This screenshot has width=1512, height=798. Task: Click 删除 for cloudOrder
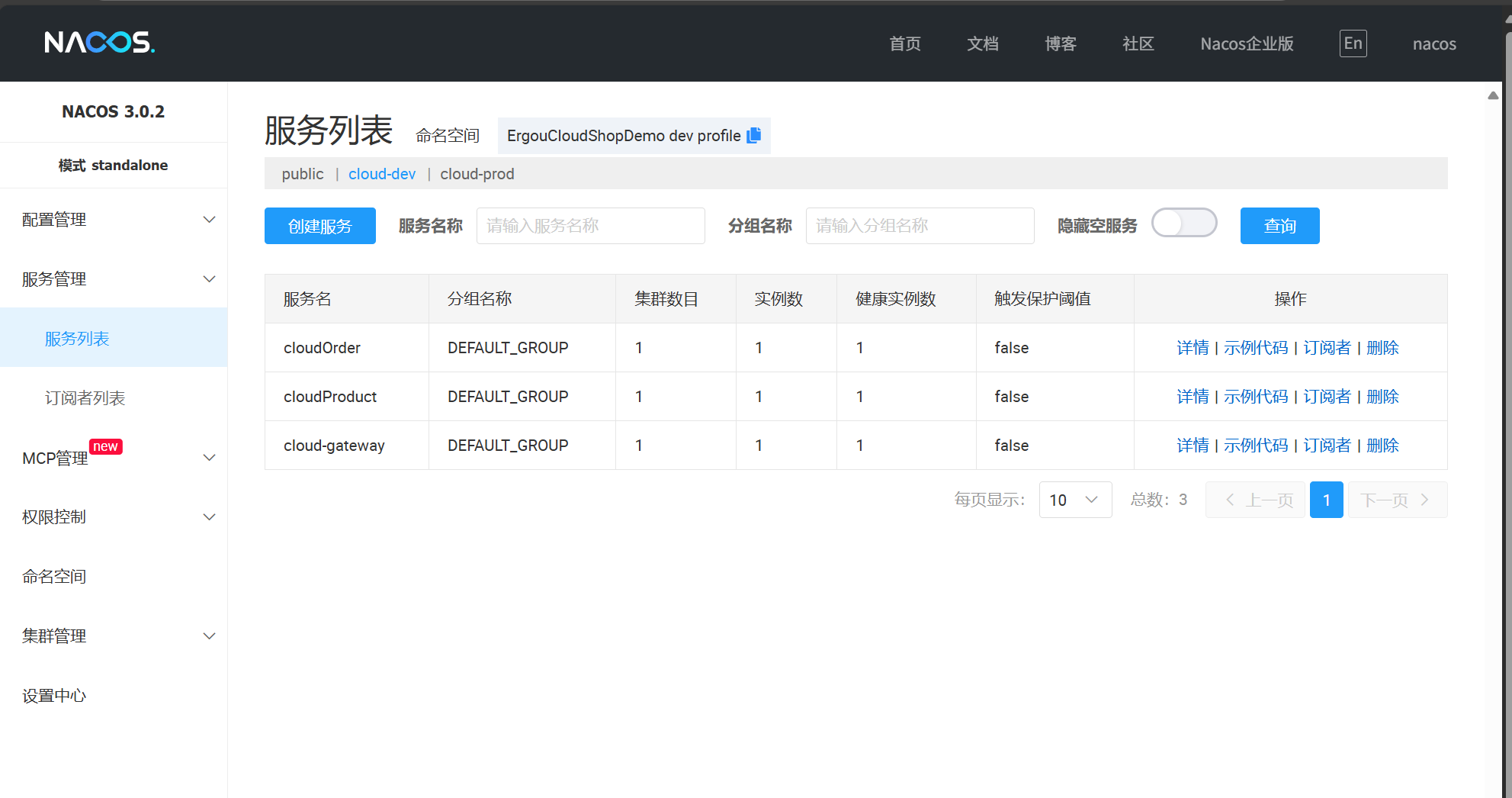point(1382,348)
